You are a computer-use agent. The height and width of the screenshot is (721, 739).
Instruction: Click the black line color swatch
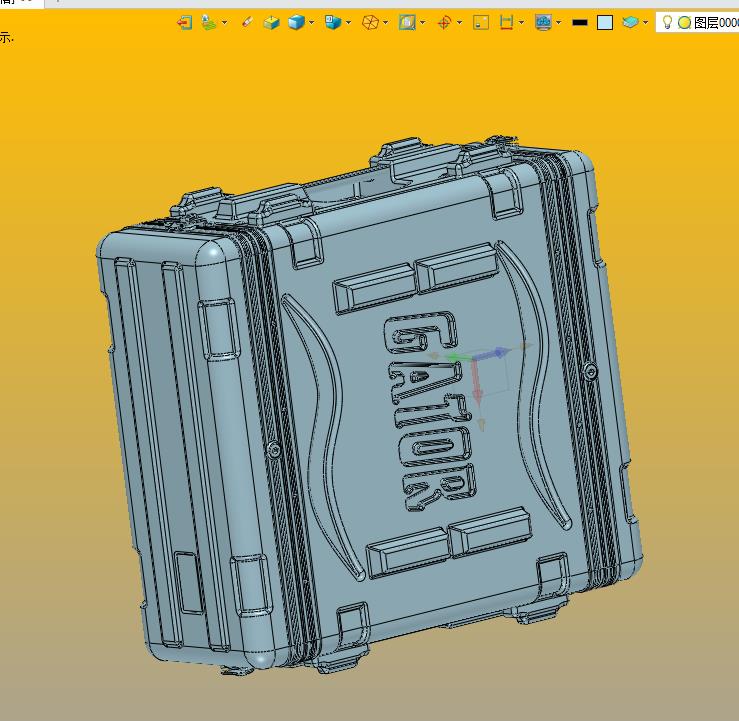[580, 22]
